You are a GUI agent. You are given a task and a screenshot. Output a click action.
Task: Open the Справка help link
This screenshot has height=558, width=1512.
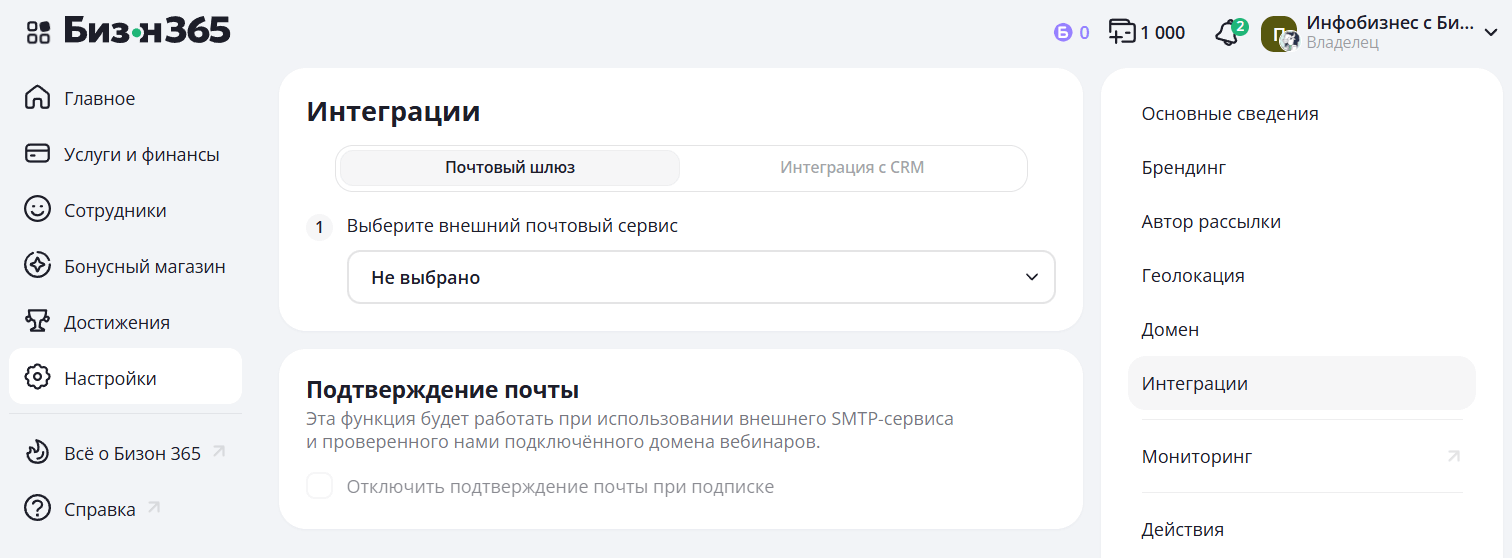point(100,509)
